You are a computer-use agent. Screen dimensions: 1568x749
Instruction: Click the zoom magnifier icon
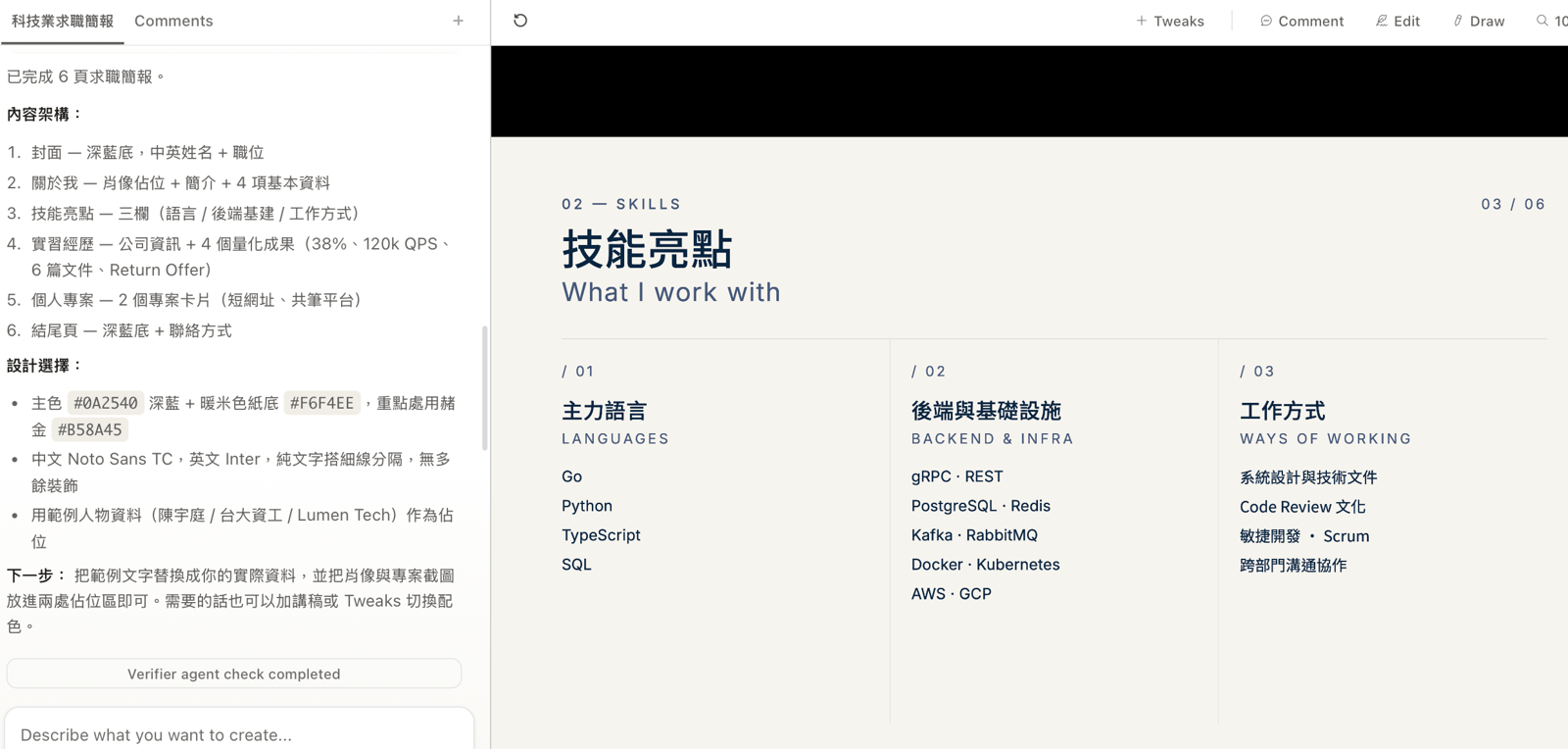[x=1543, y=21]
